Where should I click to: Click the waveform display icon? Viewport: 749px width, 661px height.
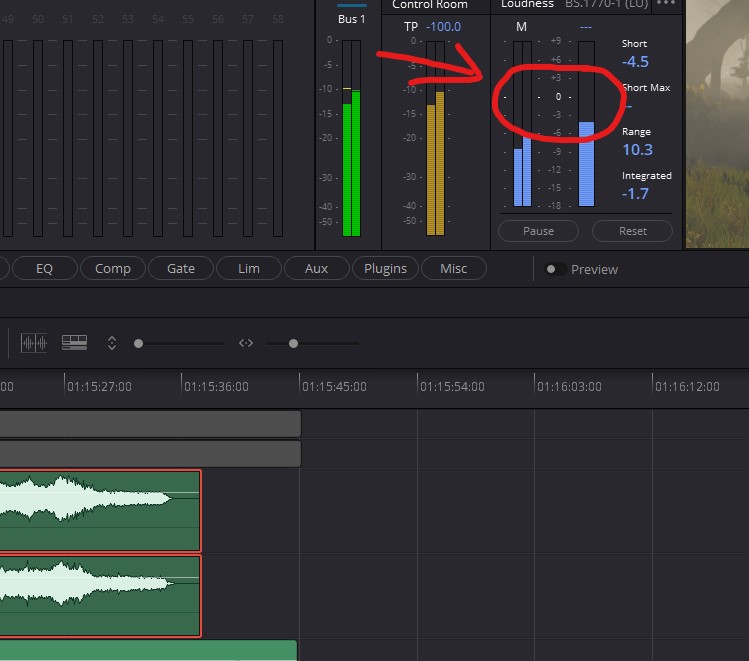click(35, 343)
